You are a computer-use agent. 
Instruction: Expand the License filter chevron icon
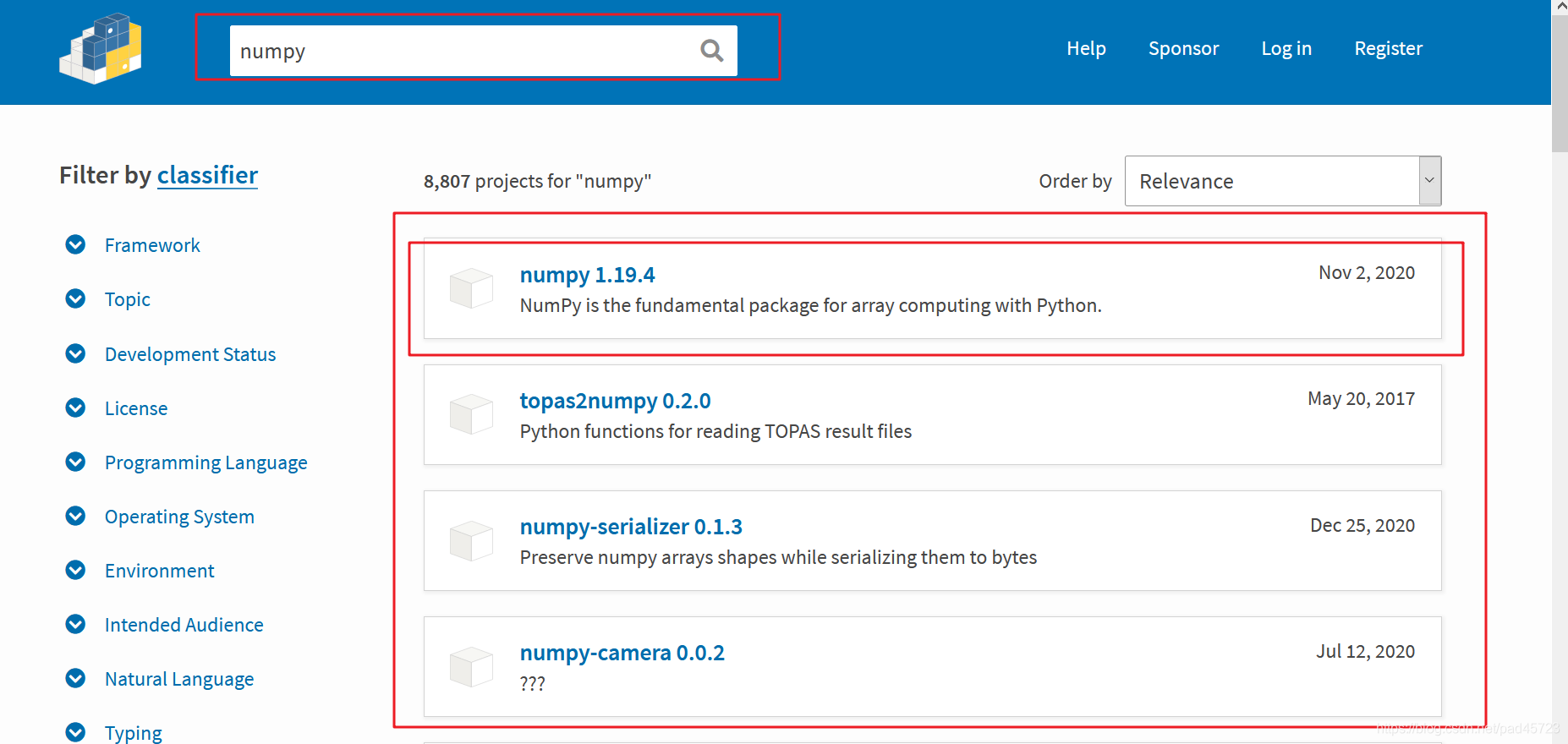click(75, 408)
